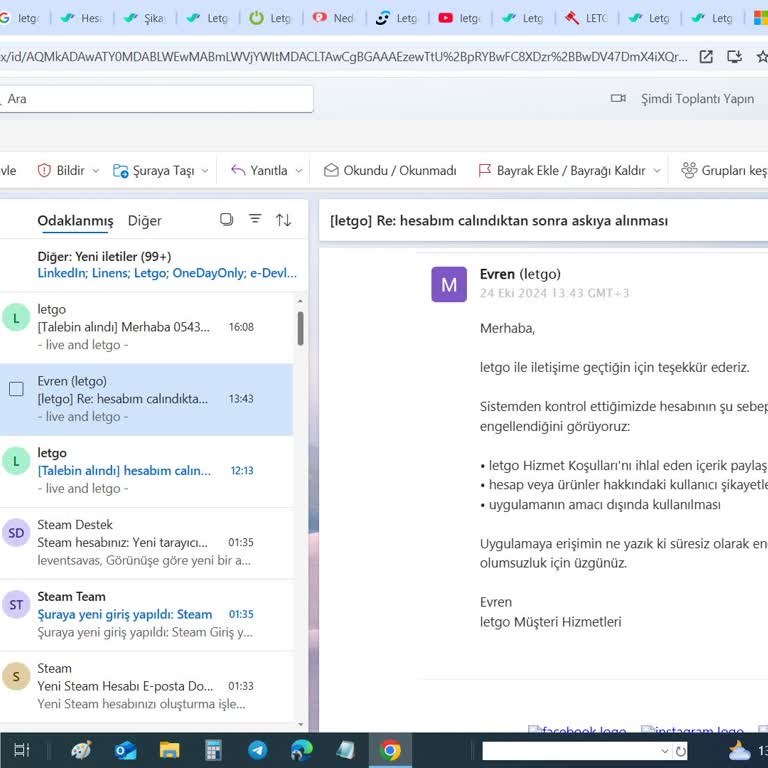Click the Bayrak Ekle flag icon
The height and width of the screenshot is (768, 768).
click(x=485, y=171)
